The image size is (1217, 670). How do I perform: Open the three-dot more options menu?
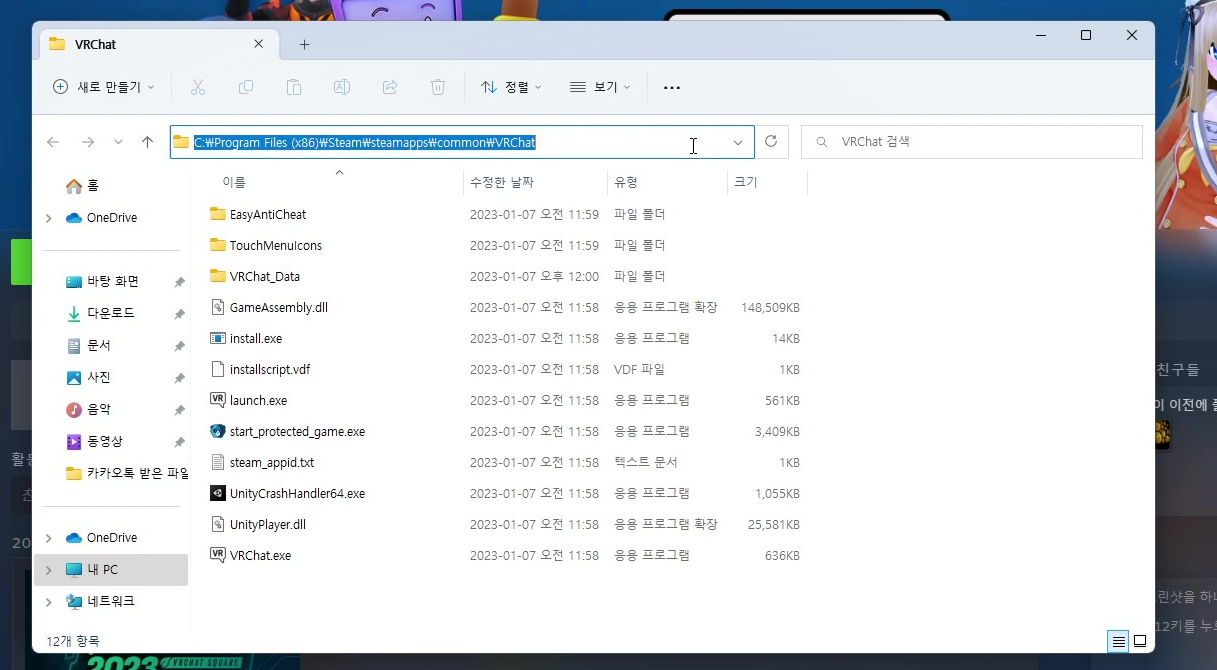coord(672,88)
